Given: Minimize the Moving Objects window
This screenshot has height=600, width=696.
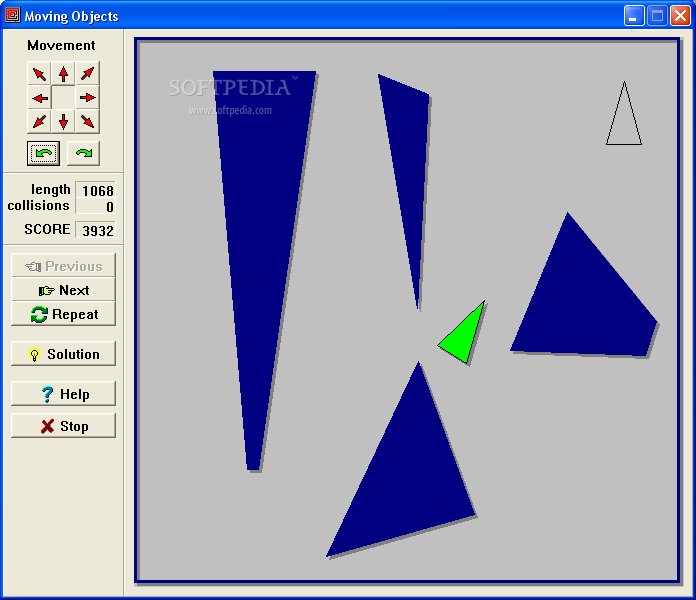Looking at the screenshot, I should click(634, 16).
